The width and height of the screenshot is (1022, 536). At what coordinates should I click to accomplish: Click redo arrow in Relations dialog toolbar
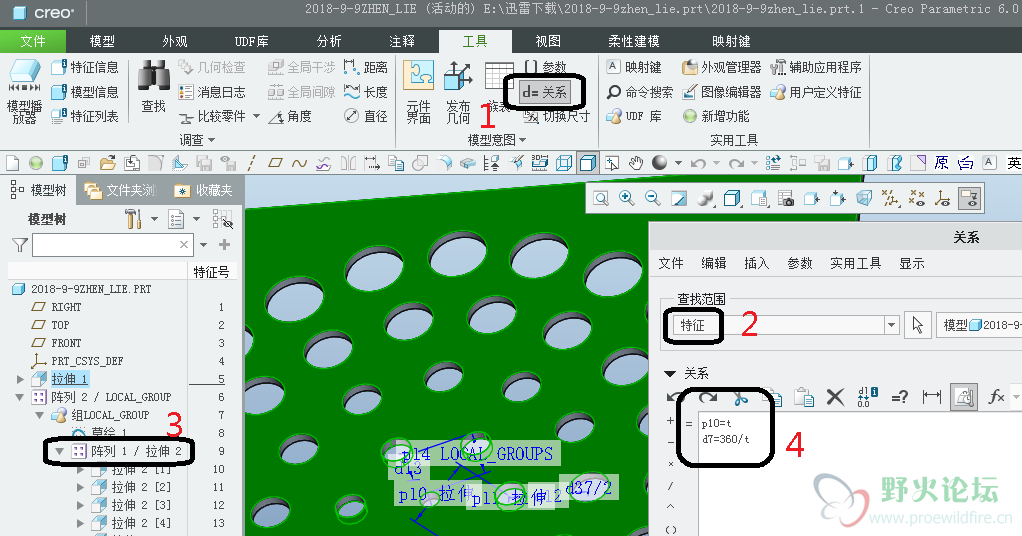pyautogui.click(x=708, y=396)
